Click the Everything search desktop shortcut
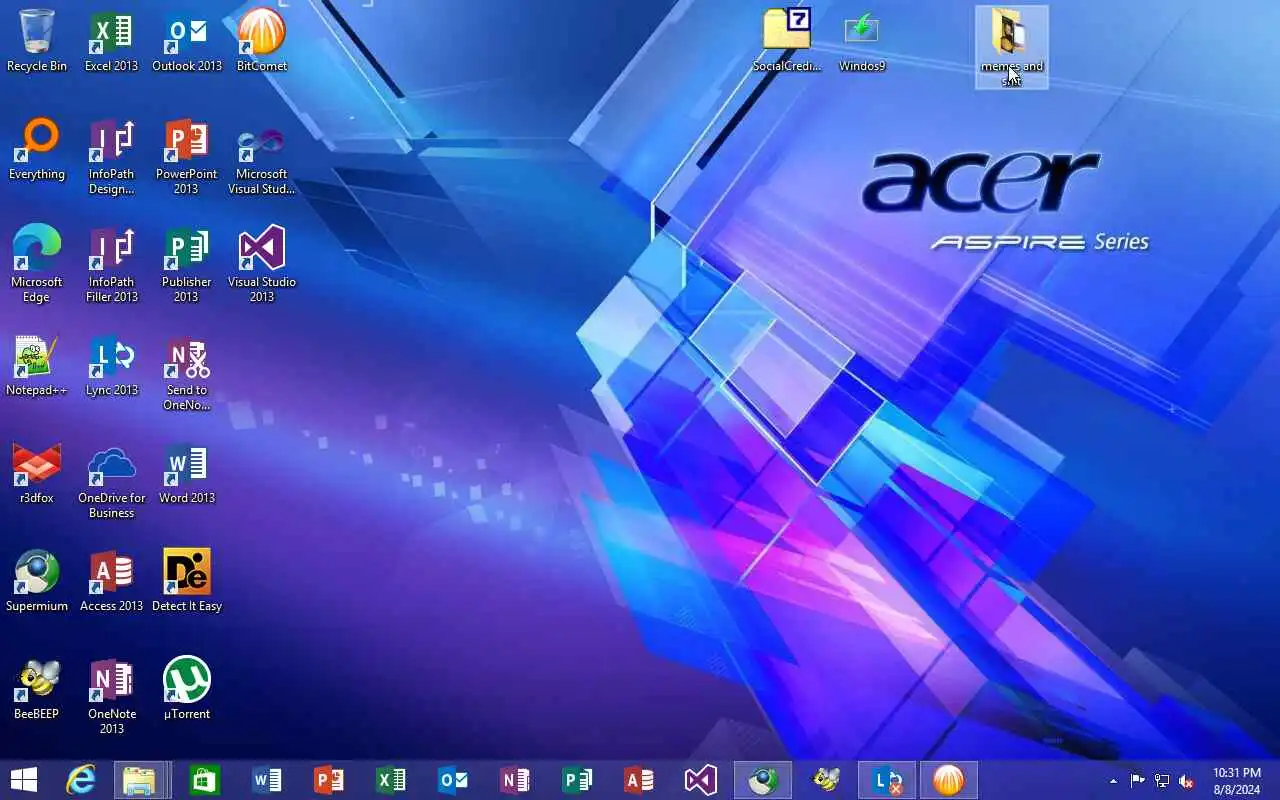 pos(37,148)
